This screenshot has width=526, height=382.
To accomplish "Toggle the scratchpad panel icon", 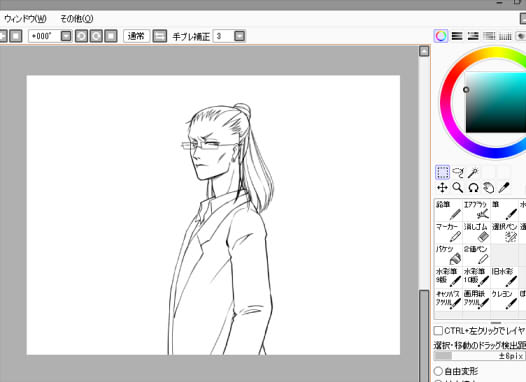I will coord(521,36).
